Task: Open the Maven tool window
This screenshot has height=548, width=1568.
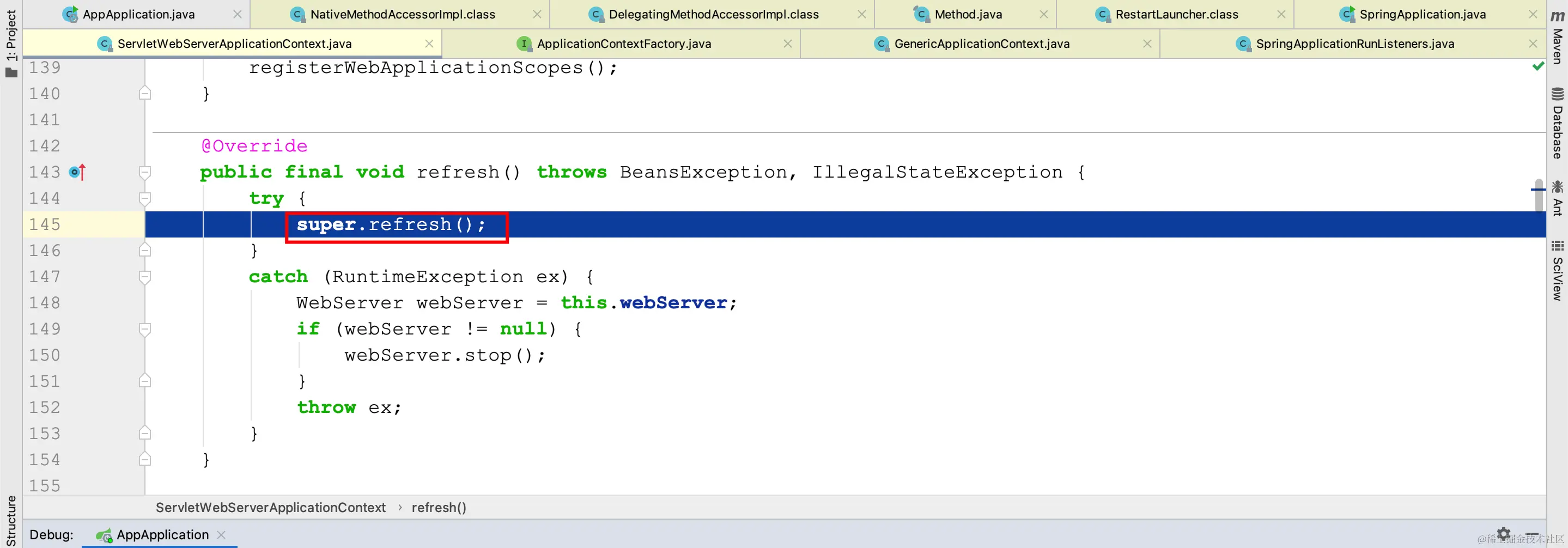Action: (1558, 36)
